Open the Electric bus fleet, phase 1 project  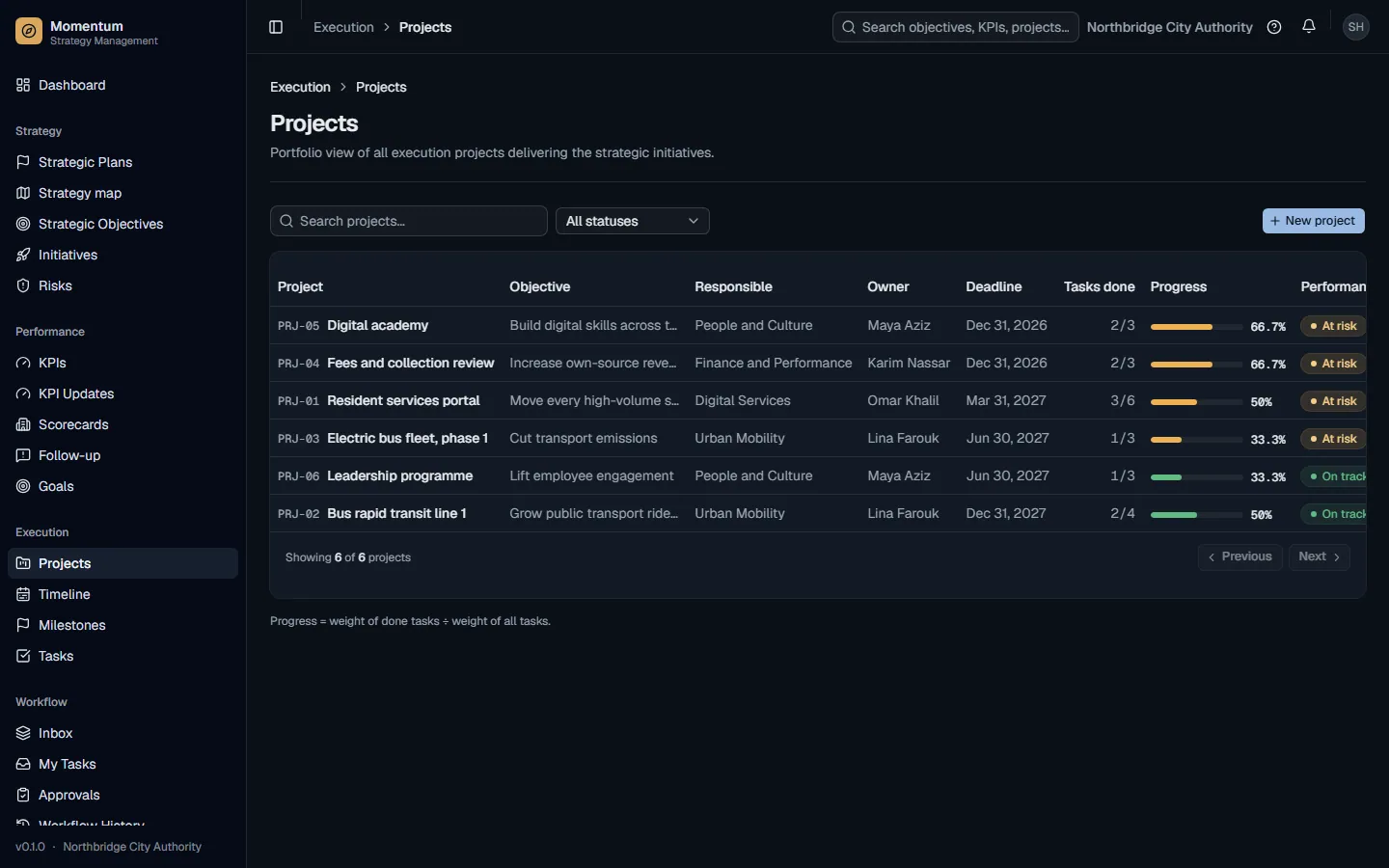point(407,438)
